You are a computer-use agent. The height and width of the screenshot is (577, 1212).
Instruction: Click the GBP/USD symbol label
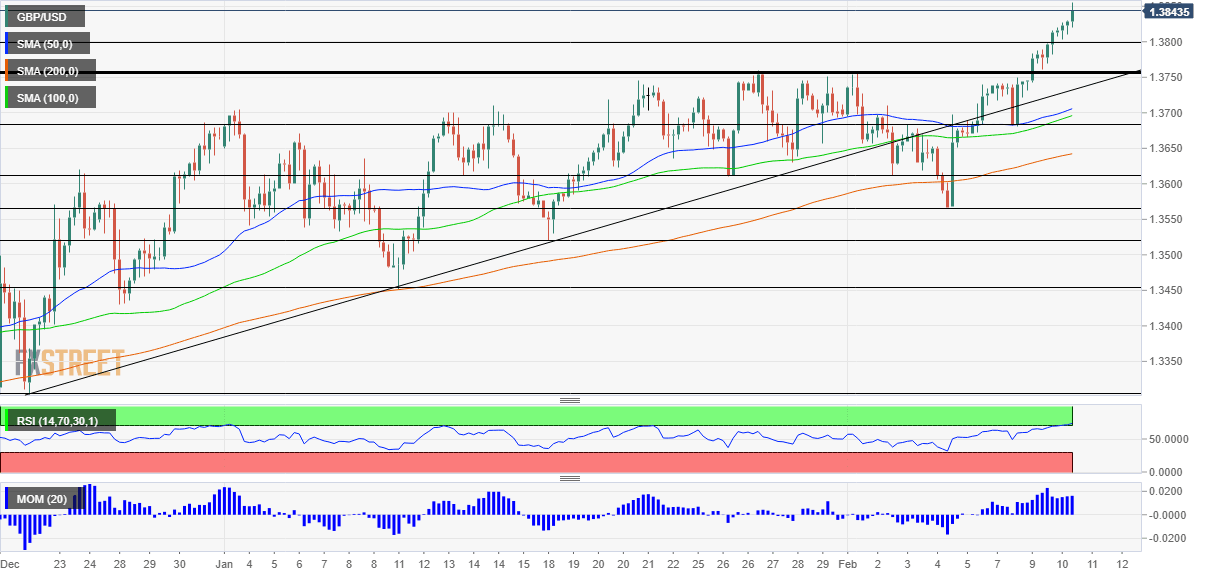pyautogui.click(x=43, y=16)
